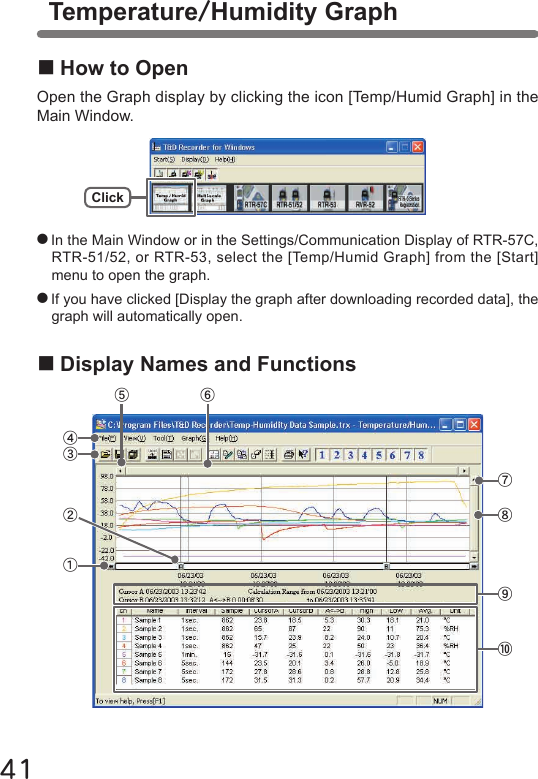Open the RTR-5 Series Registration icon
This screenshot has height=779, width=538.
(405, 198)
